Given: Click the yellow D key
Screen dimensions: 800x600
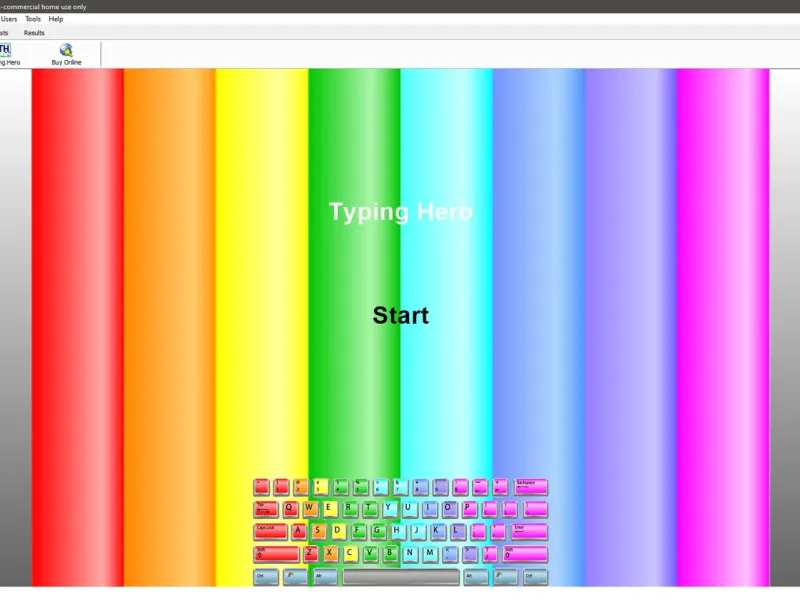Looking at the screenshot, I should coord(338,532).
